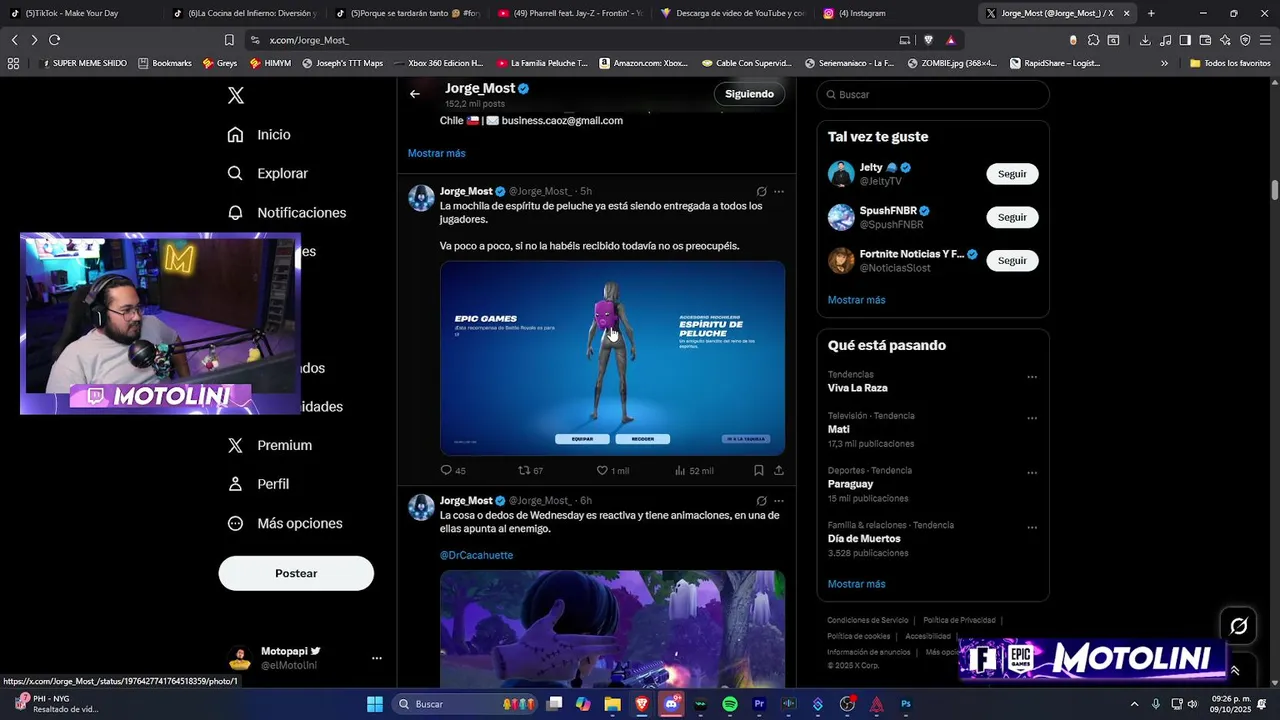
Task: Share the mochila de peluche post
Action: [779, 470]
